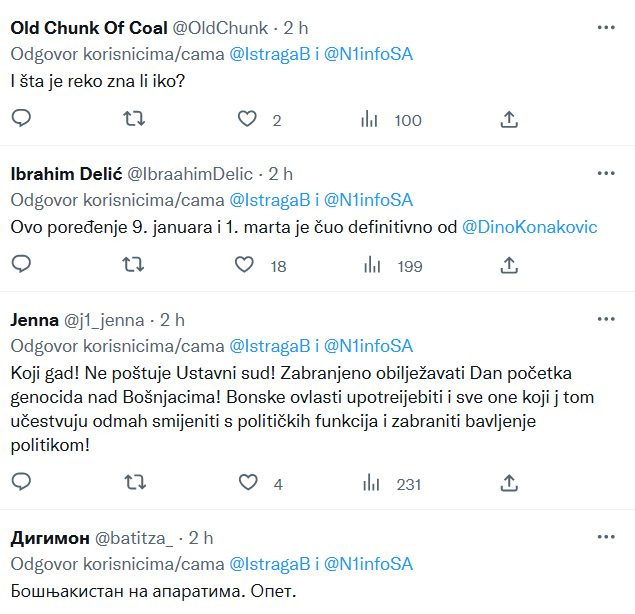Screen dimensions: 635x614
Task: Share Old Chunk Of Coal's tweet
Action: click(508, 120)
